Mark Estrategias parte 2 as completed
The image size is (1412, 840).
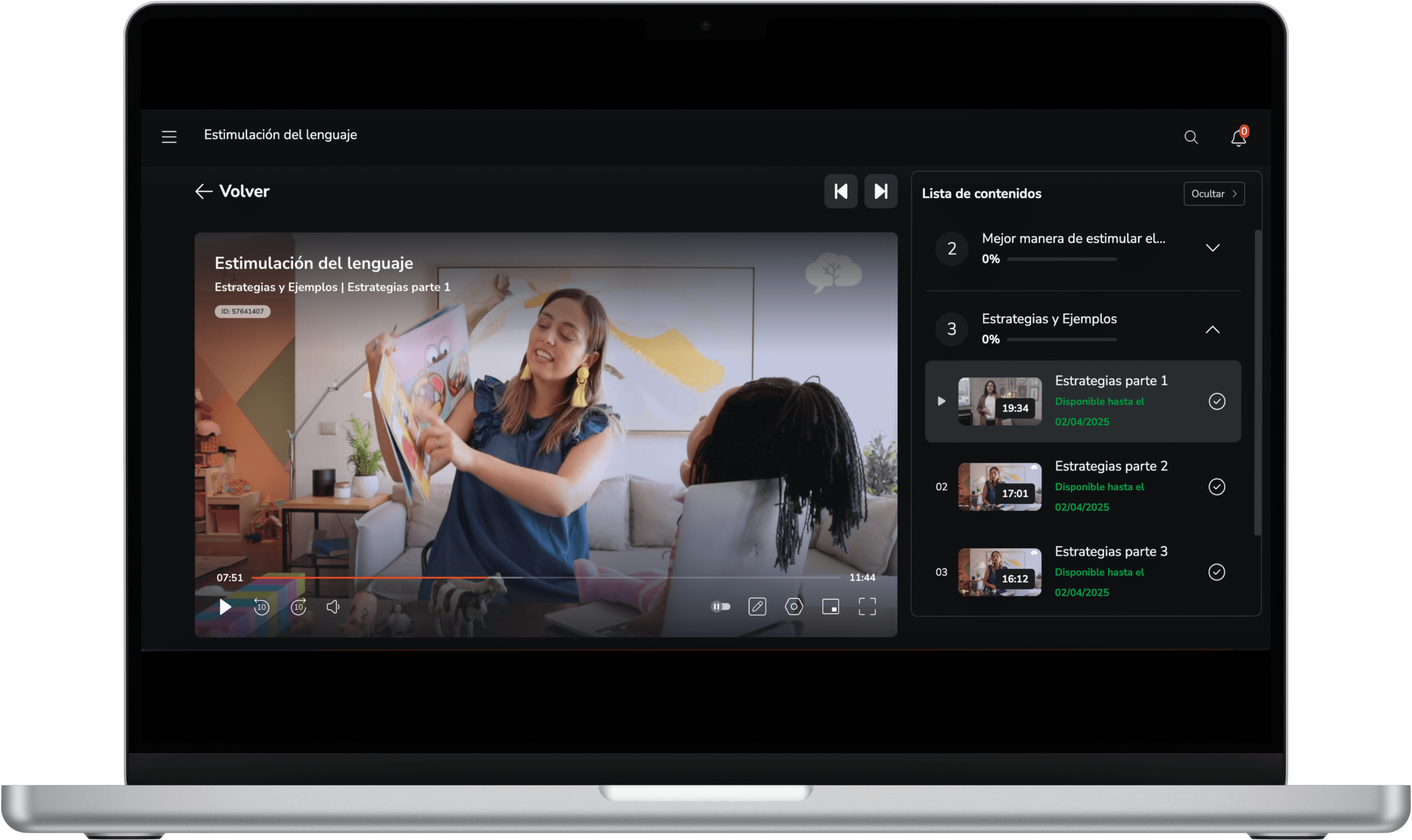pos(1216,487)
